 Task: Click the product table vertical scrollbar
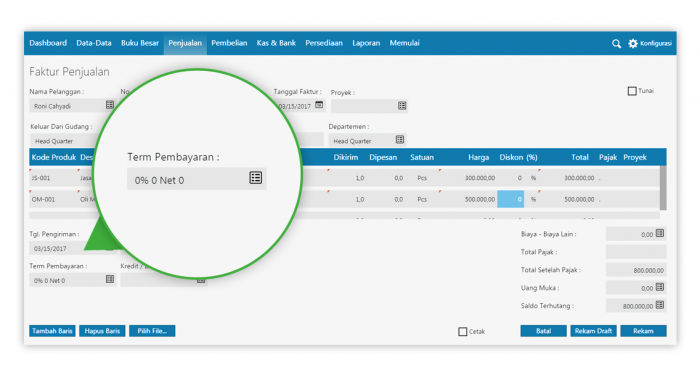pyautogui.click(x=663, y=188)
